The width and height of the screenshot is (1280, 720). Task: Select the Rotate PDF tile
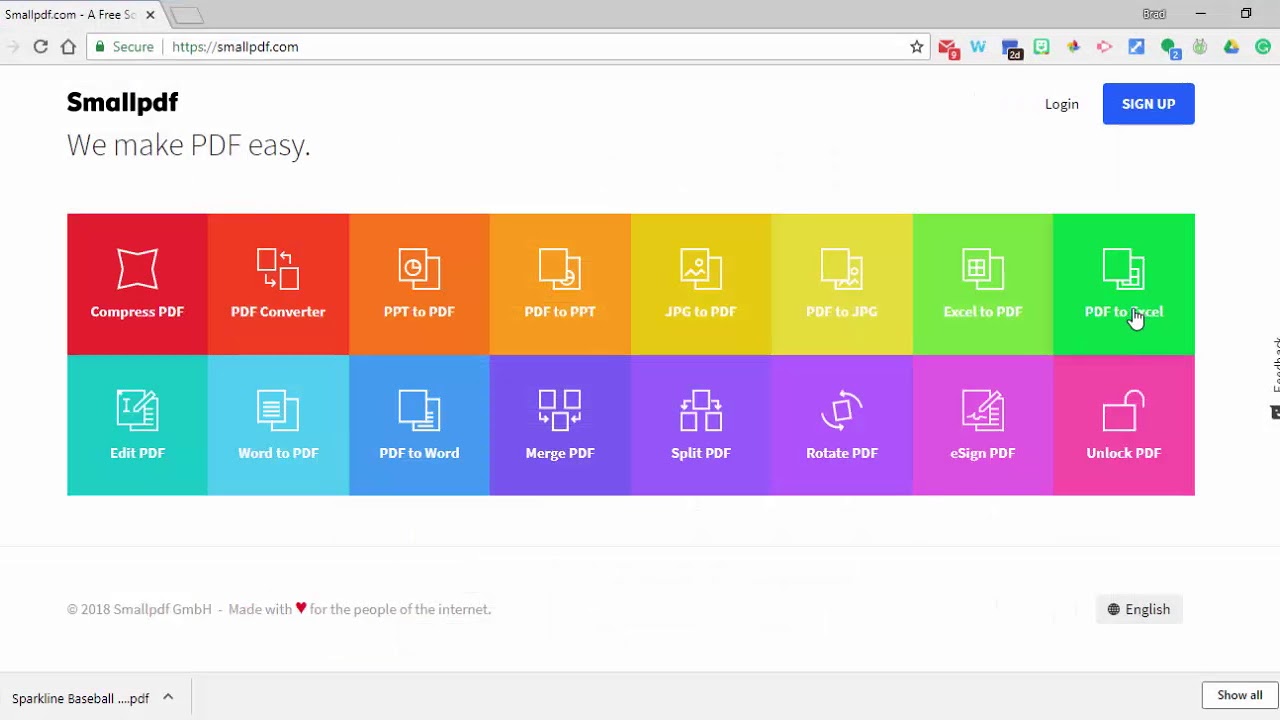(842, 425)
